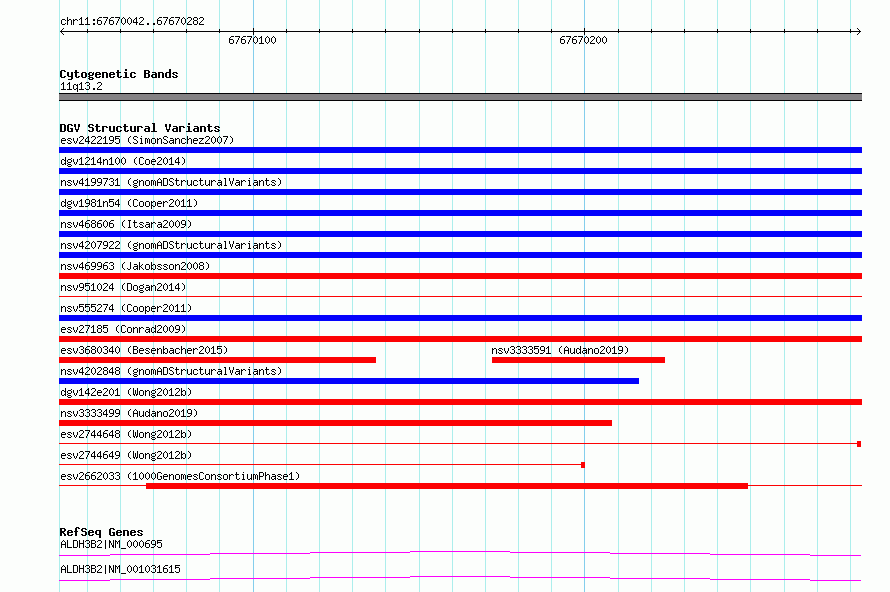Click the 11q13.2 cytogenetic band label
The width and height of the screenshot is (890, 592).
(81, 86)
